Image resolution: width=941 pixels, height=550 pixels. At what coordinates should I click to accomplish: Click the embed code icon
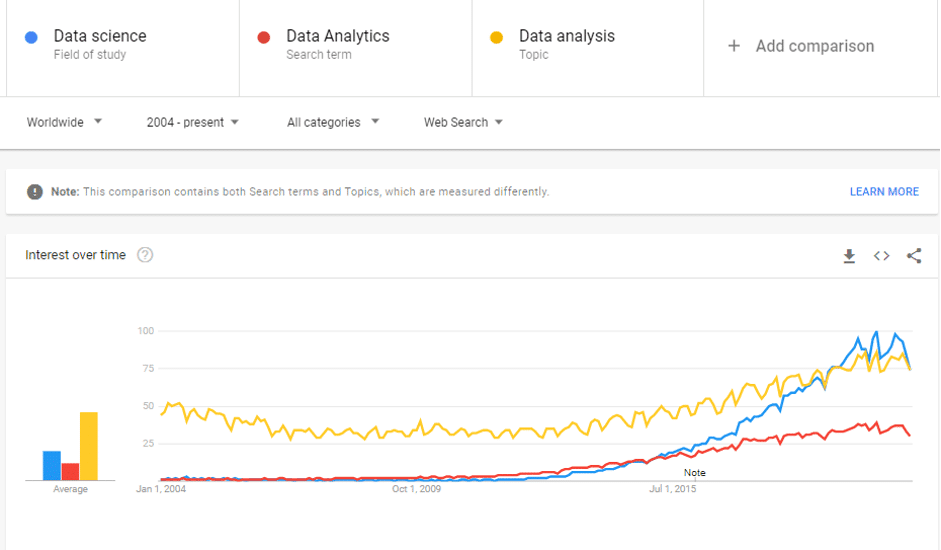(881, 256)
